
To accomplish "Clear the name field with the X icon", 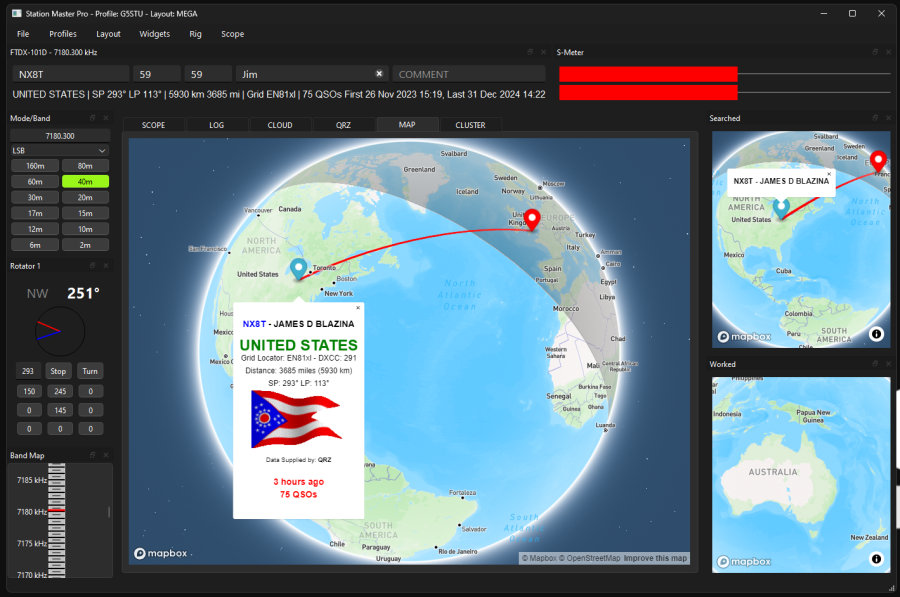I will (x=379, y=73).
